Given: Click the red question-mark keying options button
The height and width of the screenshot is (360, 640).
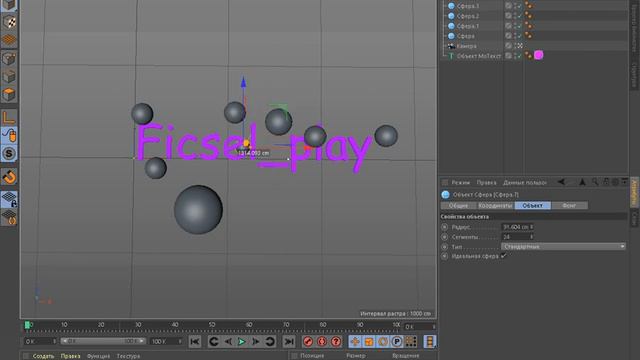Looking at the screenshot, I should click(x=336, y=342).
